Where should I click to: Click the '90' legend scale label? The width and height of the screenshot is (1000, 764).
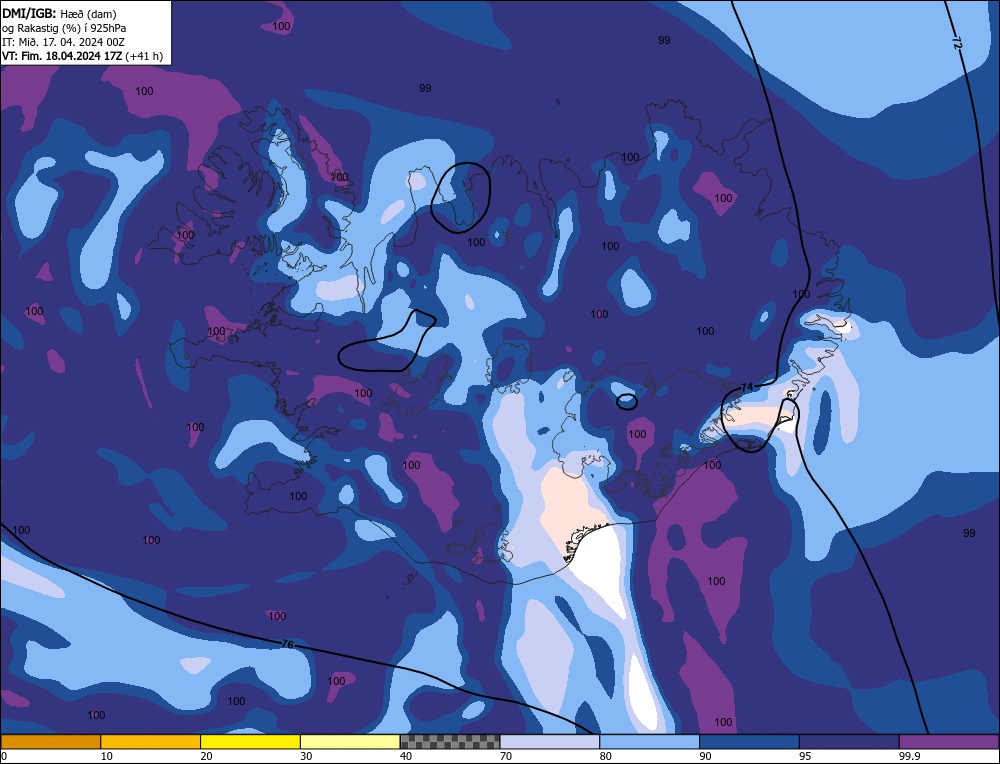(x=705, y=756)
